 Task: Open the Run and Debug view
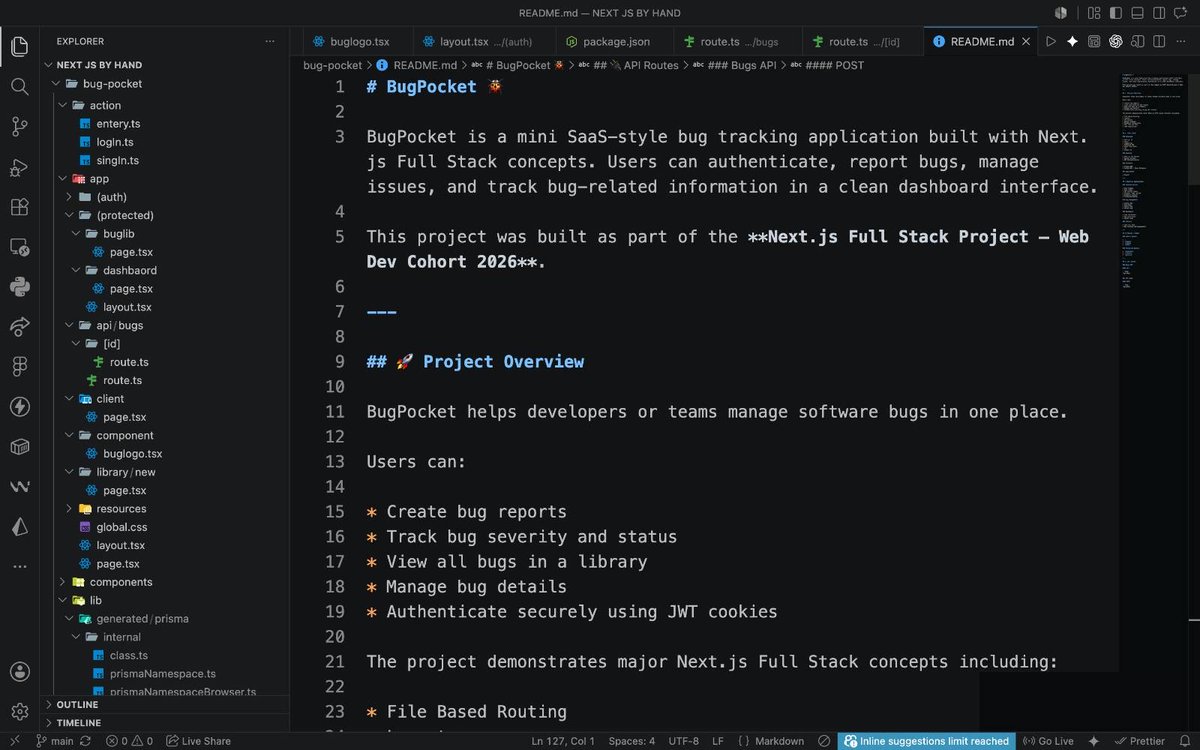pyautogui.click(x=19, y=167)
